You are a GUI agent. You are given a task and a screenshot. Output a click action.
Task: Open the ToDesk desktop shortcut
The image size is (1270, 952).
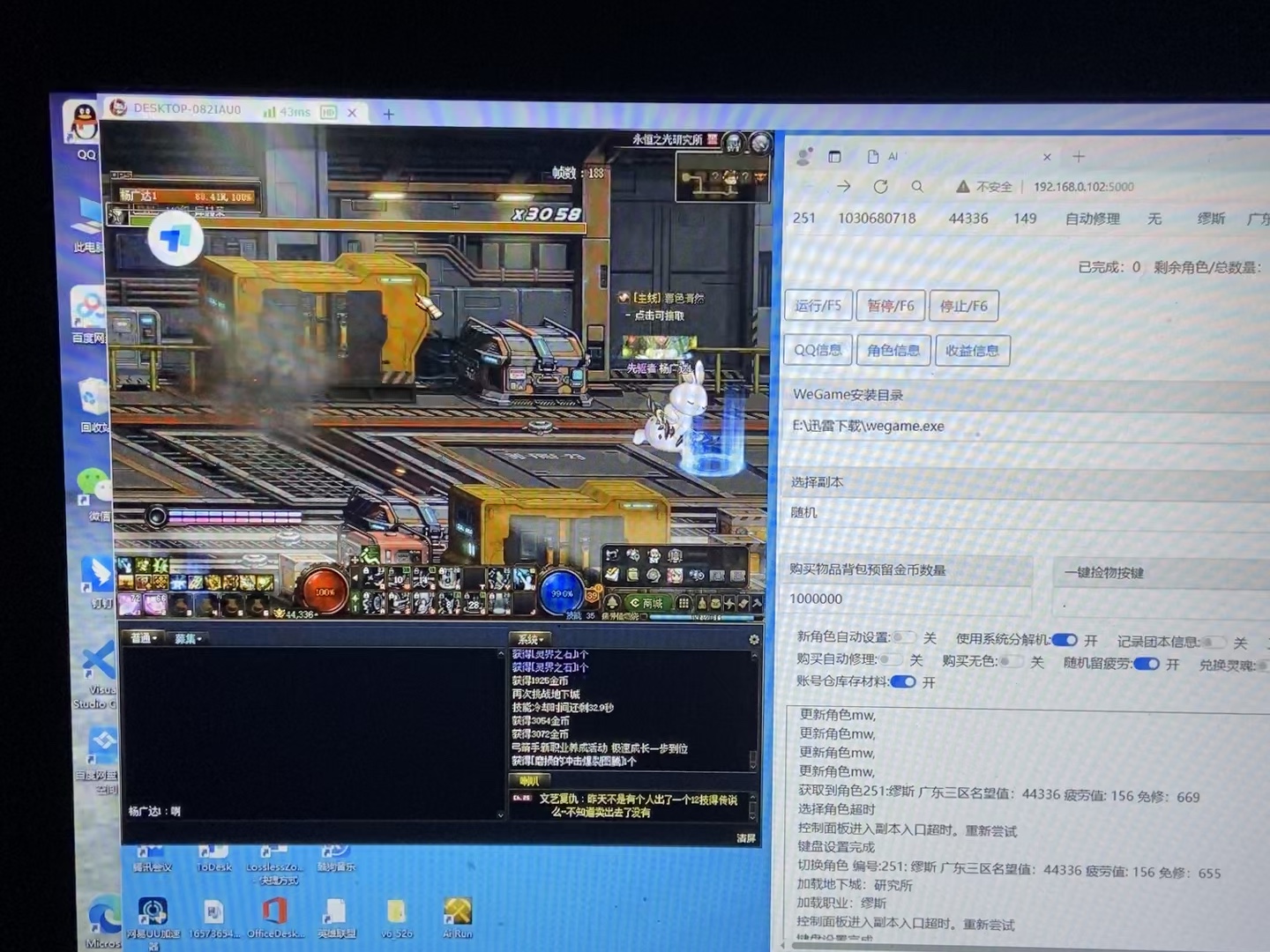click(213, 857)
